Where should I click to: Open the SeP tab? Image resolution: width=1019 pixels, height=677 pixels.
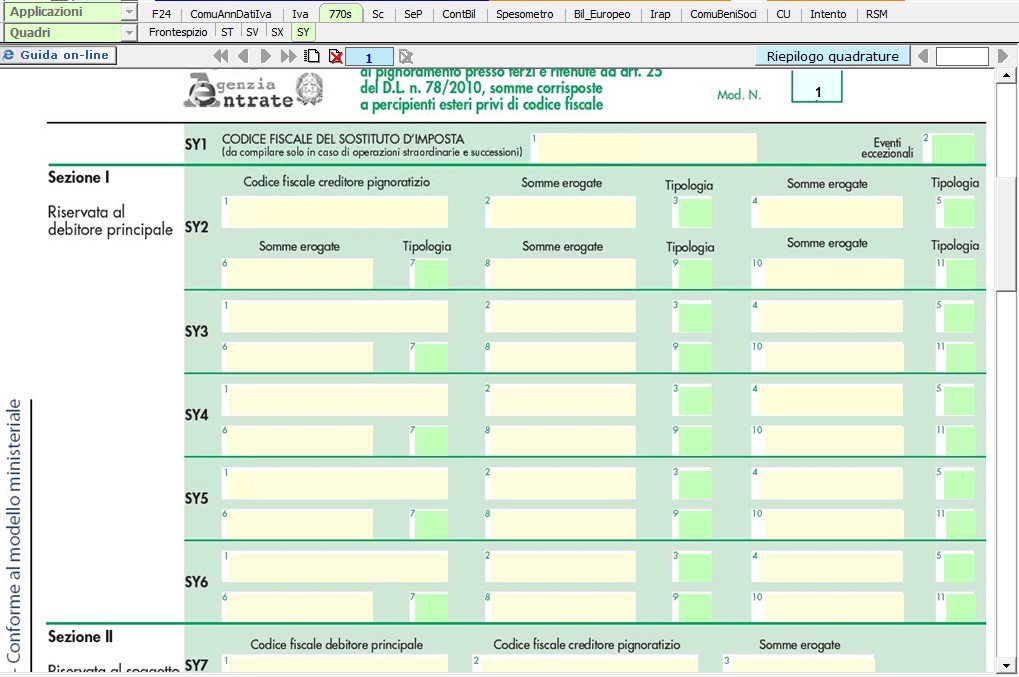413,14
